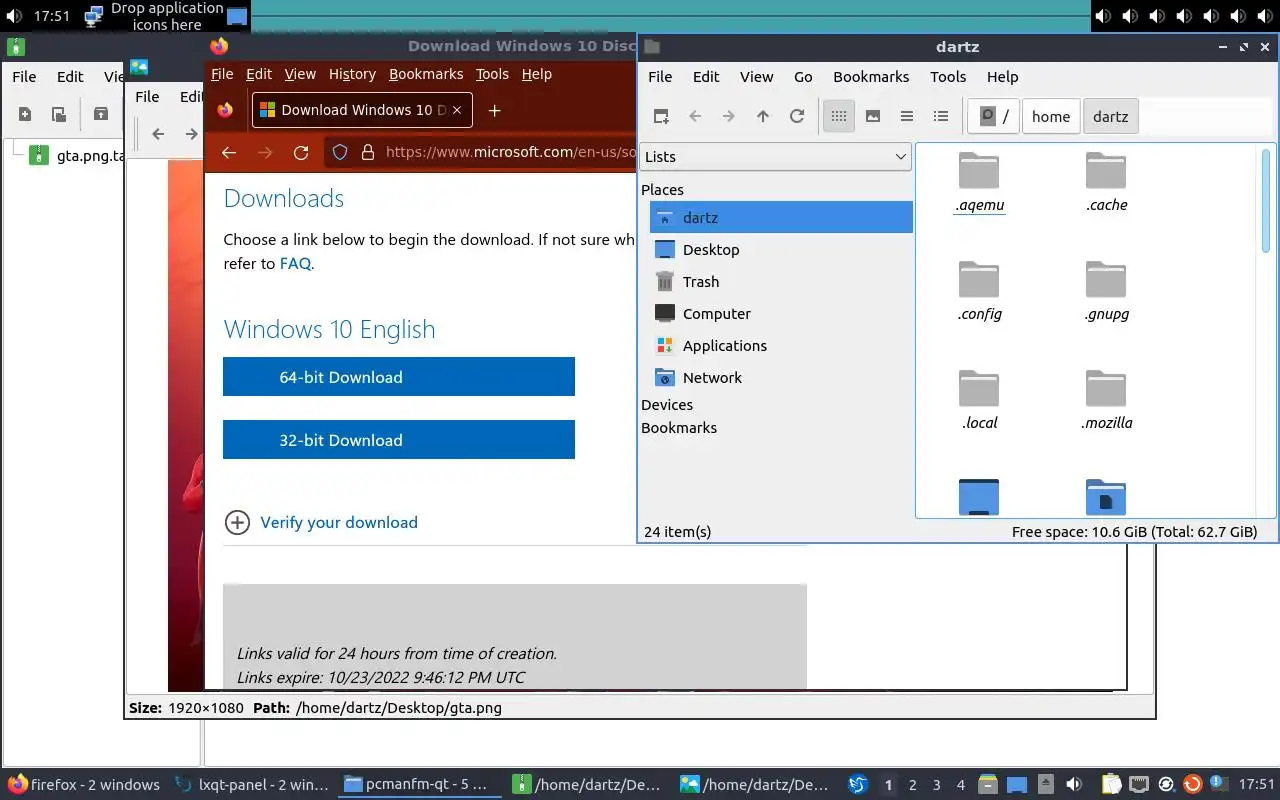Switch to desktop 2 in pager
The height and width of the screenshot is (800, 1280).
tap(912, 785)
